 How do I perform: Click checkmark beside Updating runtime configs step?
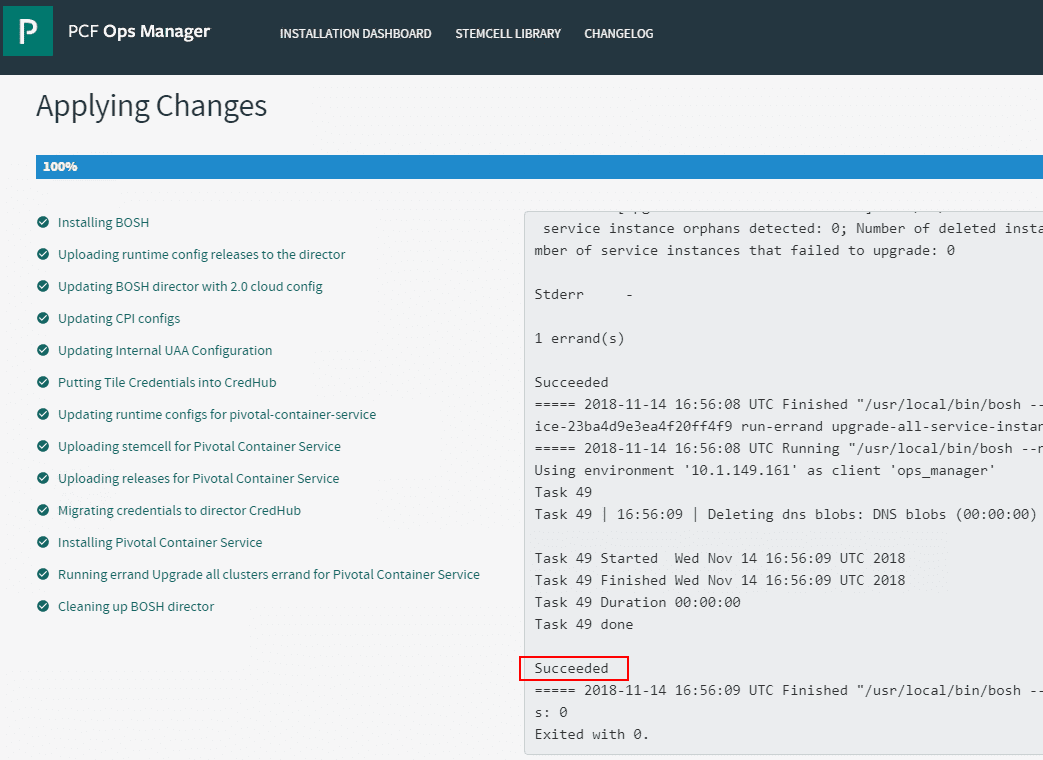click(x=43, y=414)
